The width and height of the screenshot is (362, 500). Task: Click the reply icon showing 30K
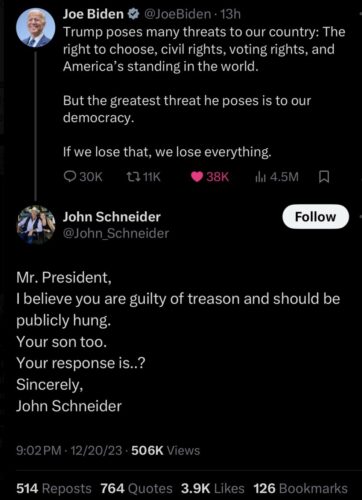coord(70,177)
